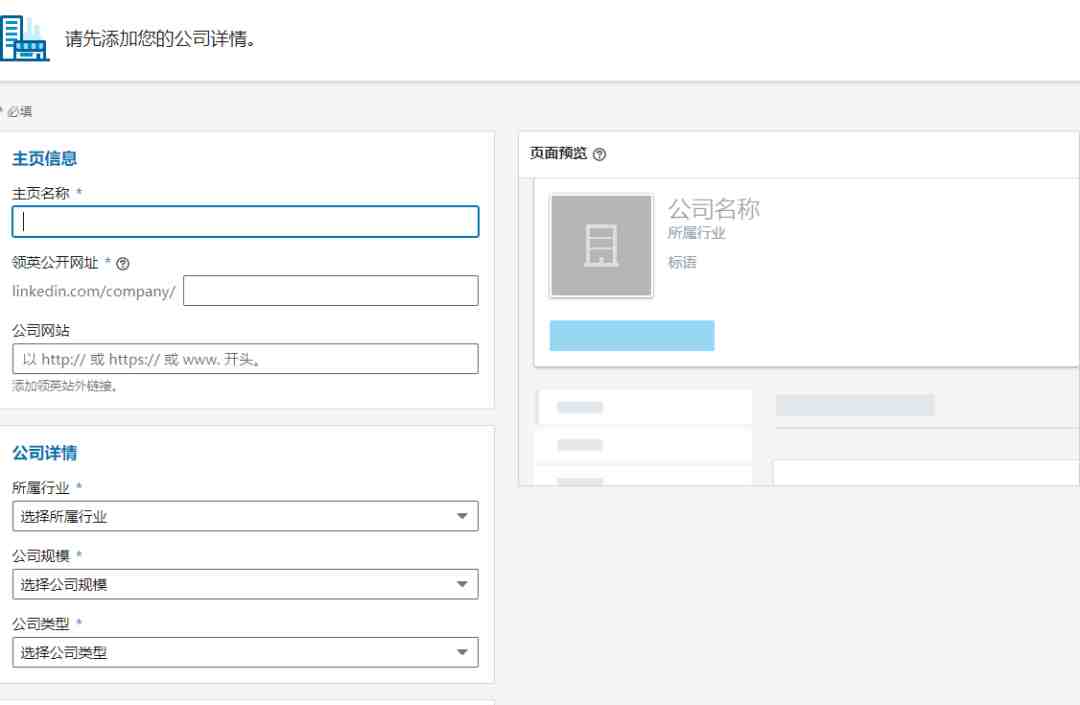This screenshot has width=1080, height=705.
Task: Click the arrow on 所属行业 dropdown
Action: pos(462,516)
